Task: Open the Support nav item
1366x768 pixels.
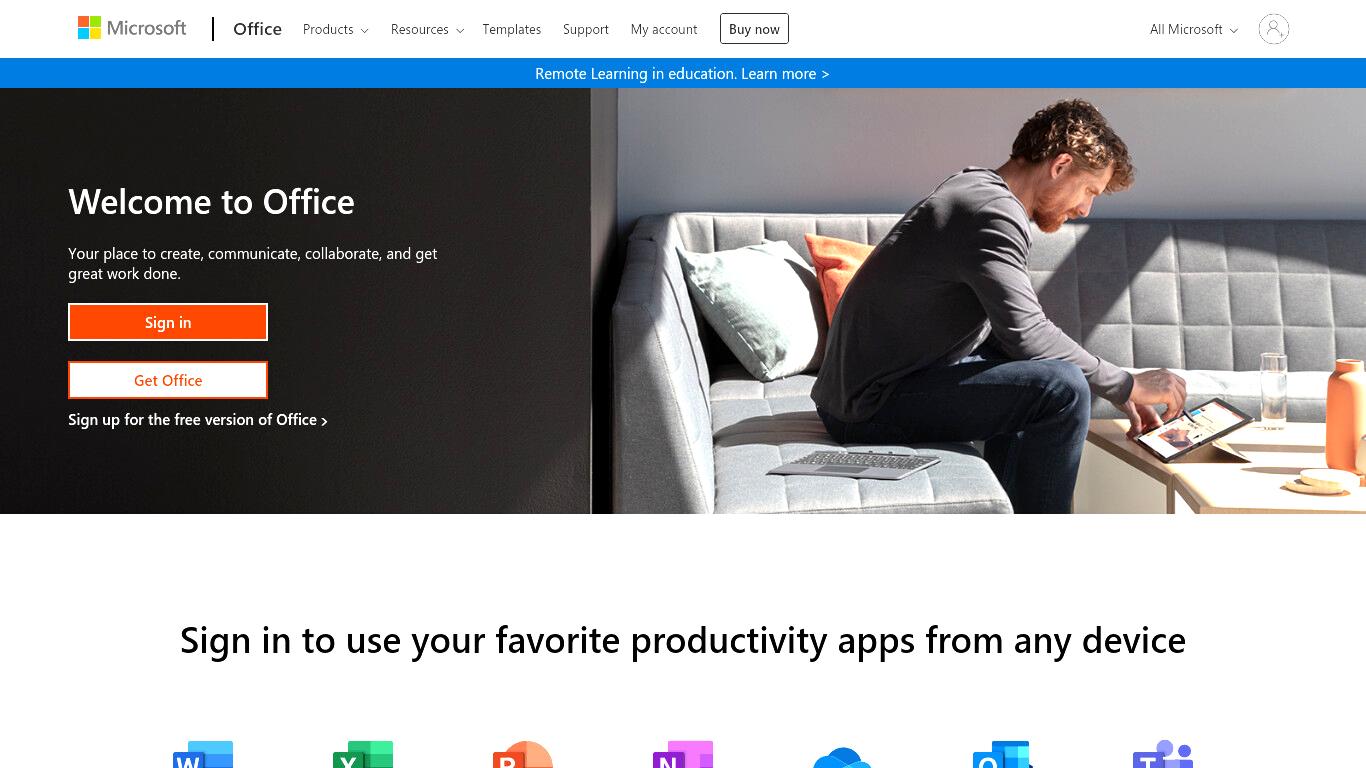Action: [586, 29]
